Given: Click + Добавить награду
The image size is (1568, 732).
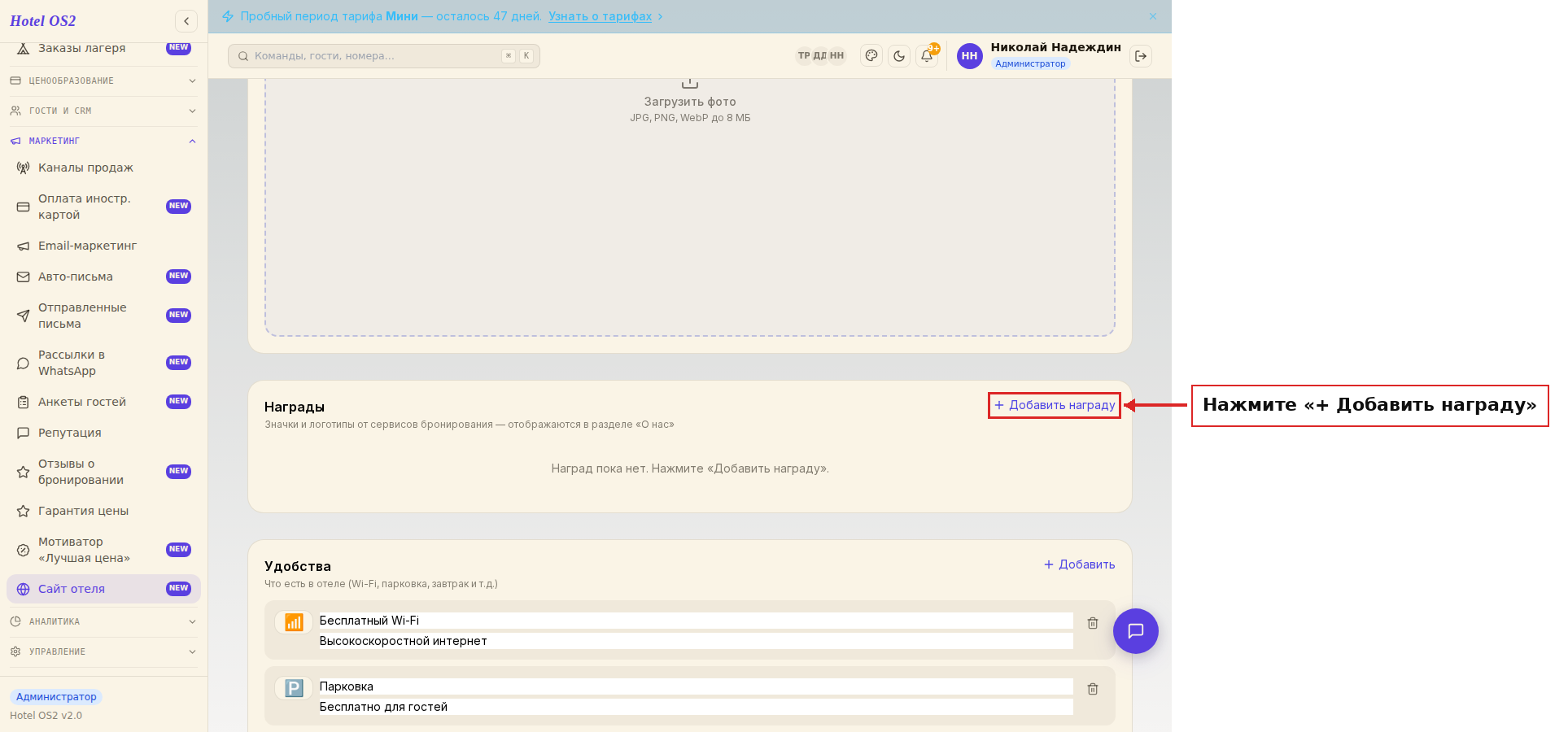Looking at the screenshot, I should pos(1055,405).
